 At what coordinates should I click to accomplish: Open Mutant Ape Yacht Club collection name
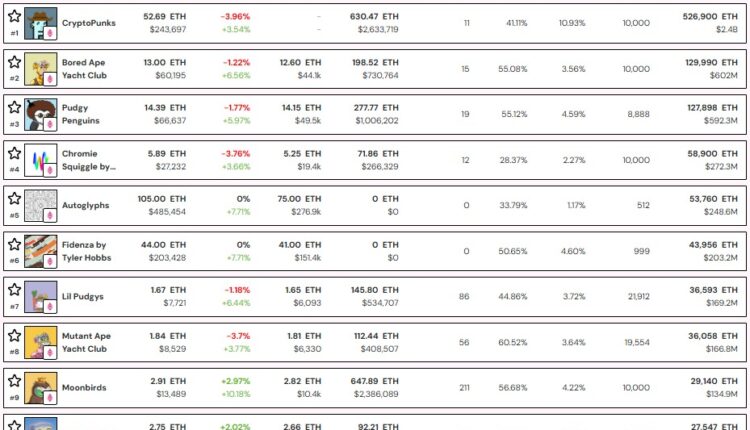pyautogui.click(x=86, y=341)
